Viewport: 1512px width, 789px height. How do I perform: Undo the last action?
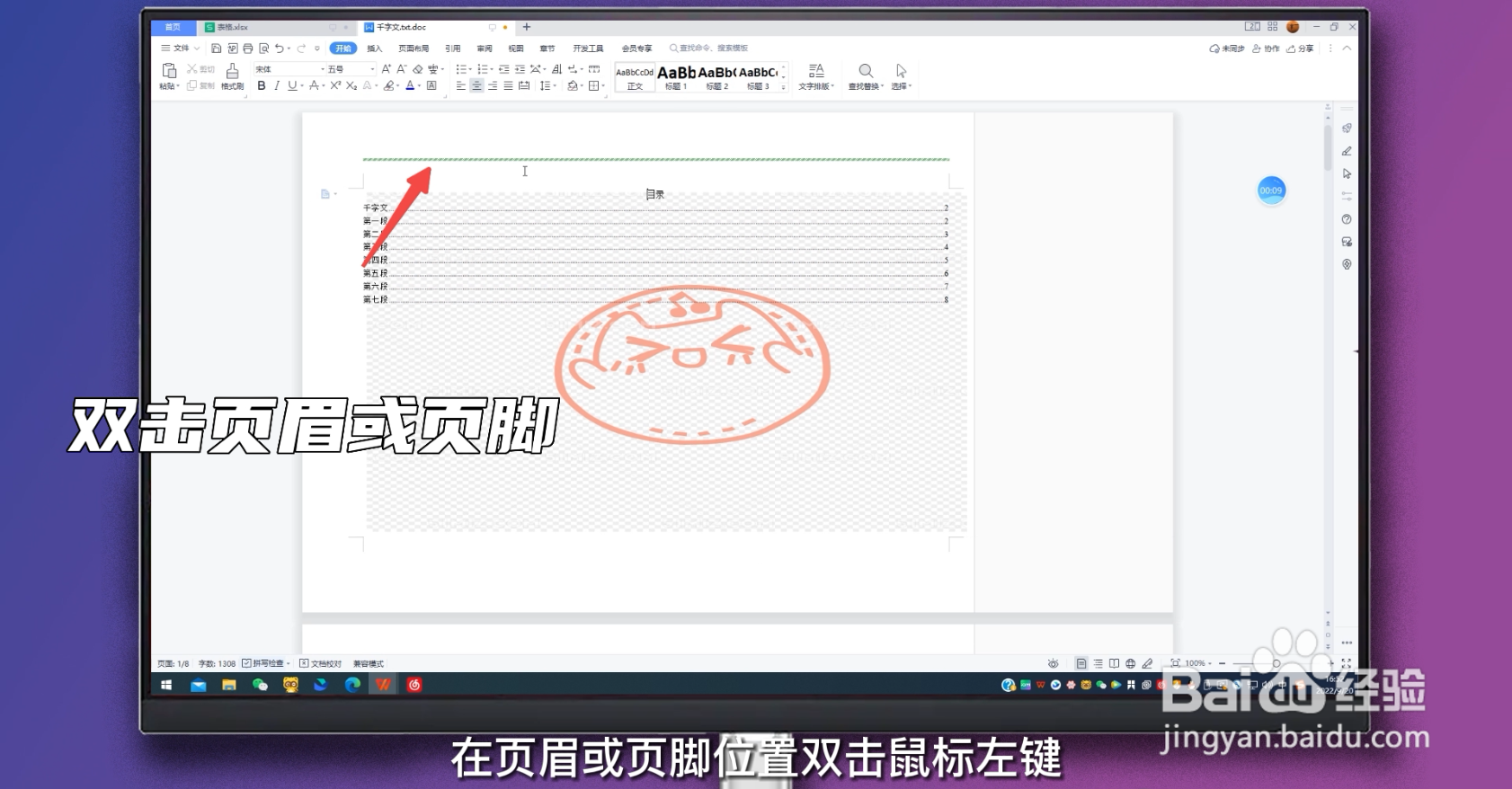point(280,49)
